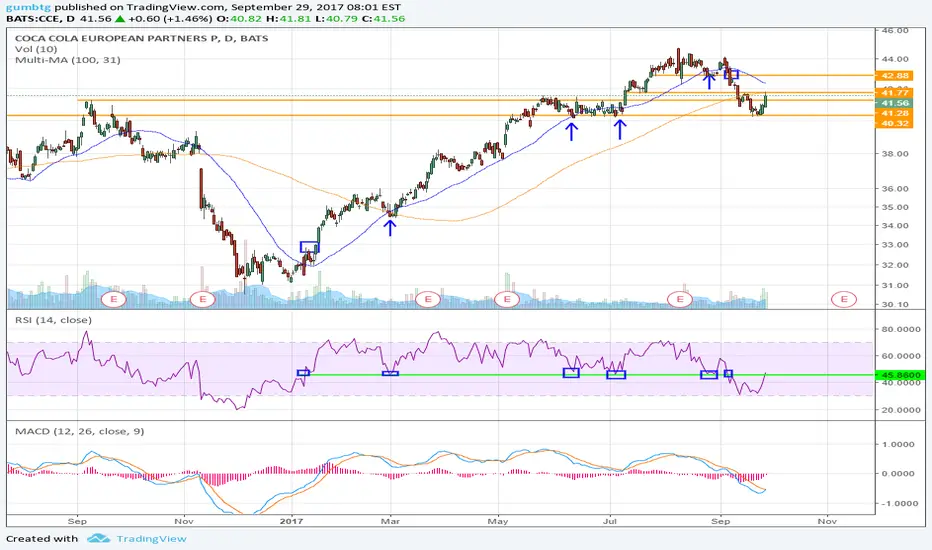Click the MACD (12, 26, close, 9) legend

click(80, 431)
